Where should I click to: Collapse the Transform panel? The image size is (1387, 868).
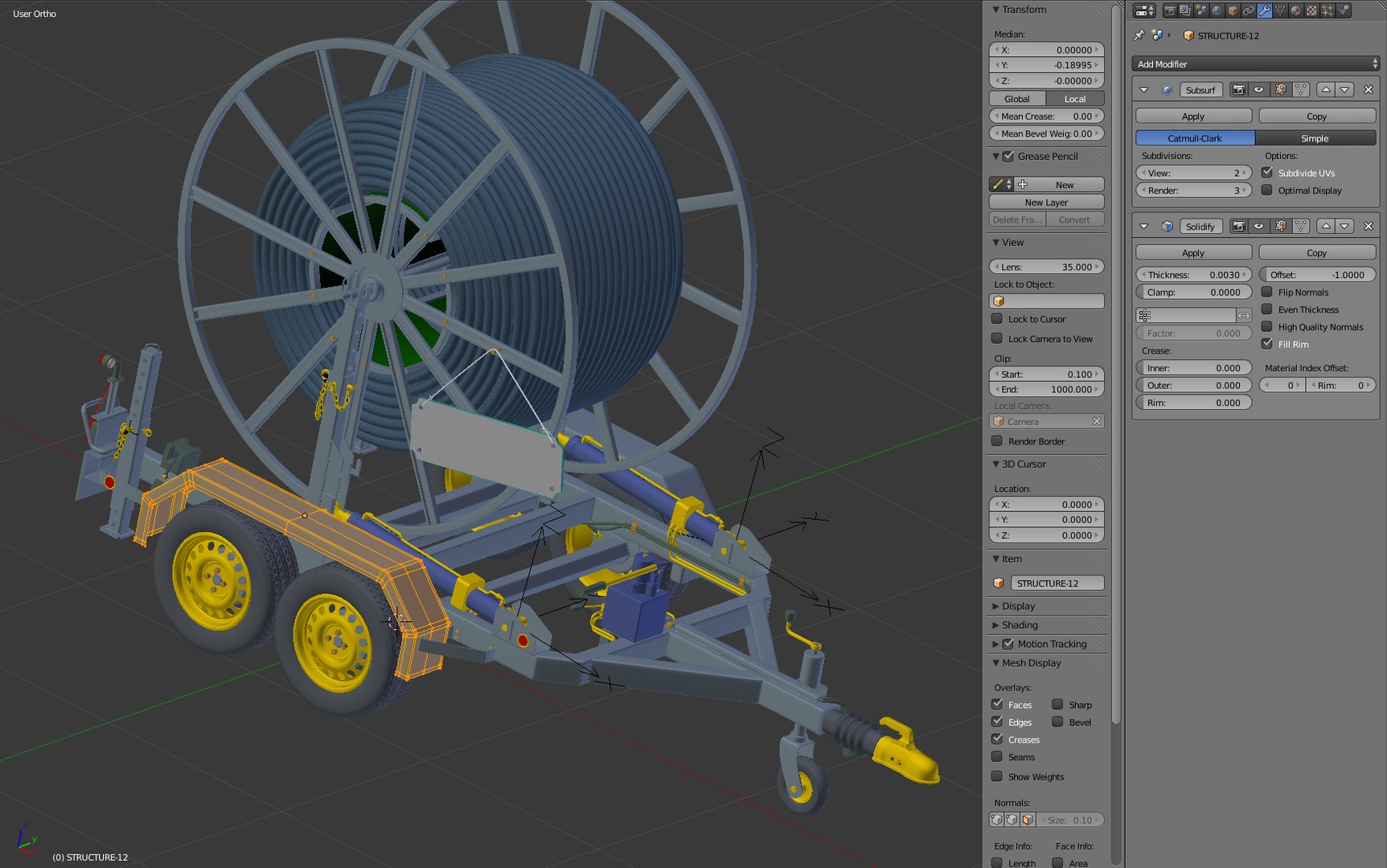996,10
